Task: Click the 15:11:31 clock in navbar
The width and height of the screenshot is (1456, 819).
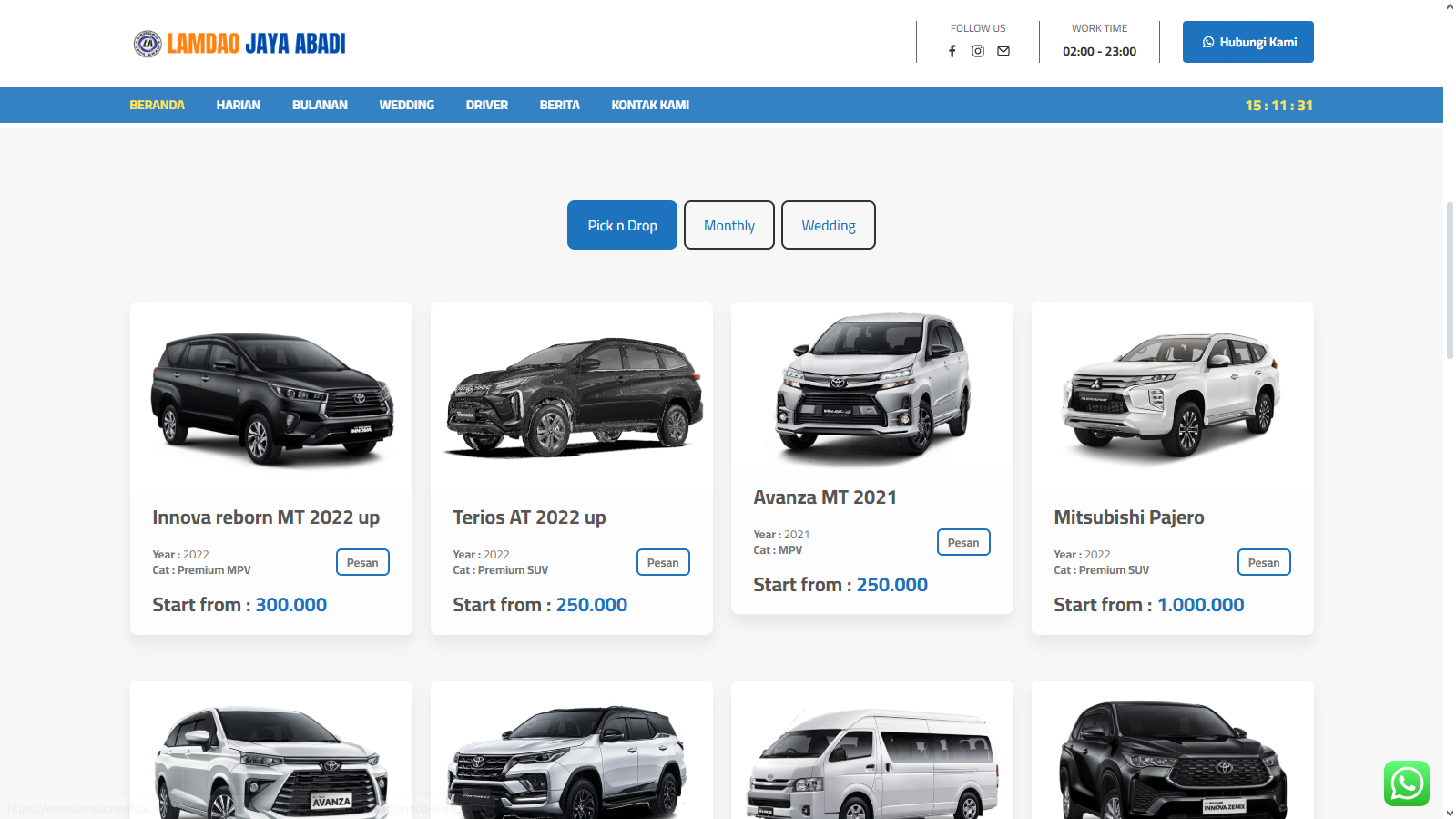Action: [x=1278, y=106]
